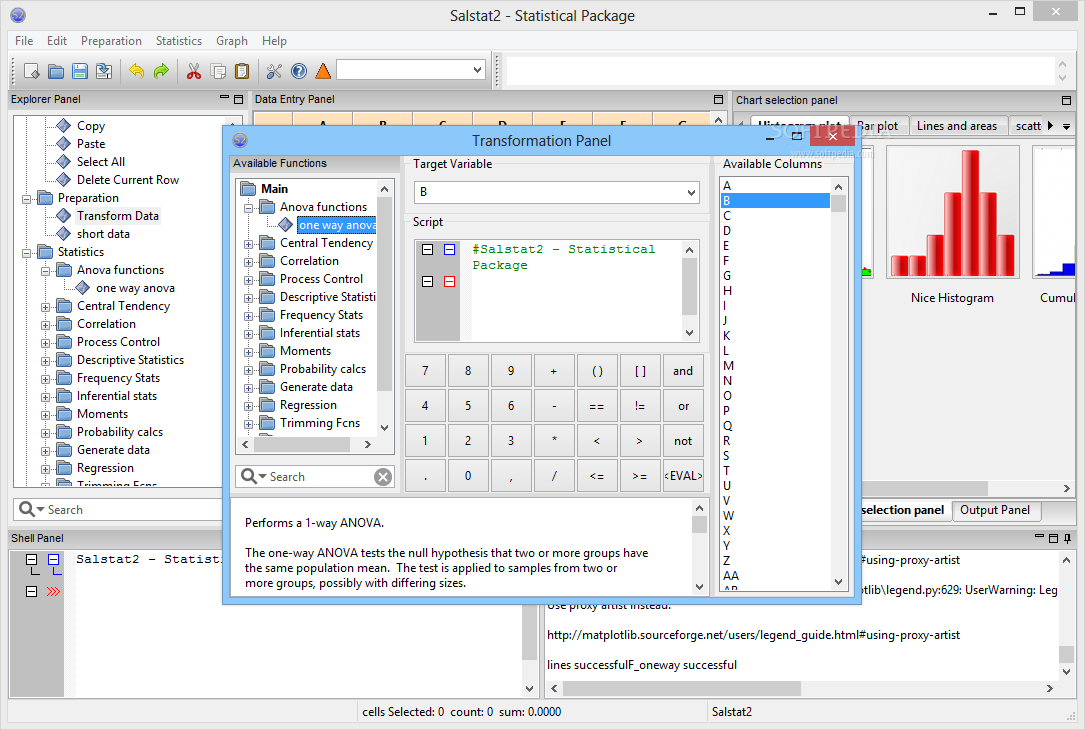Click the 'and' operator button
The image size is (1085, 730).
point(683,371)
